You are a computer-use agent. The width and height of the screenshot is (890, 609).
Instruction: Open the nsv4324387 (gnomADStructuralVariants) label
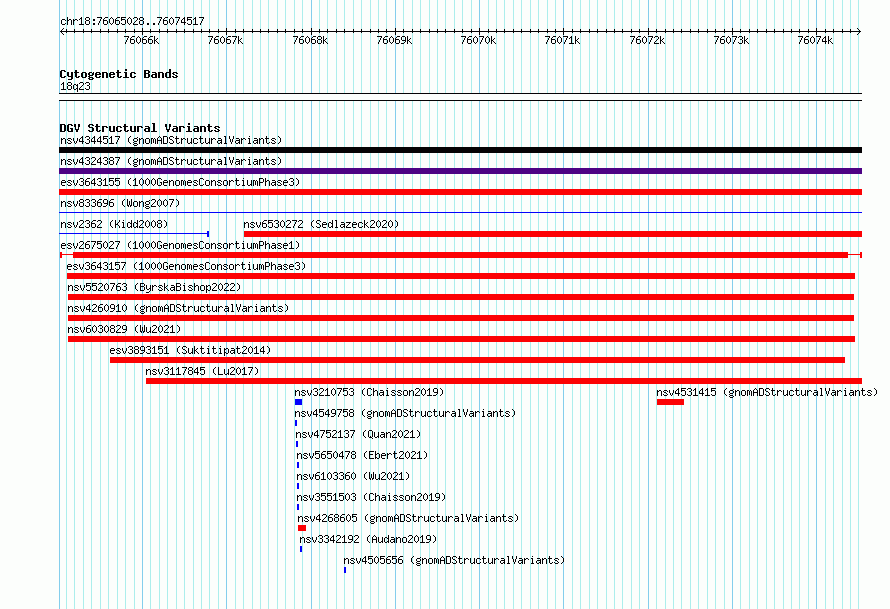click(x=171, y=161)
